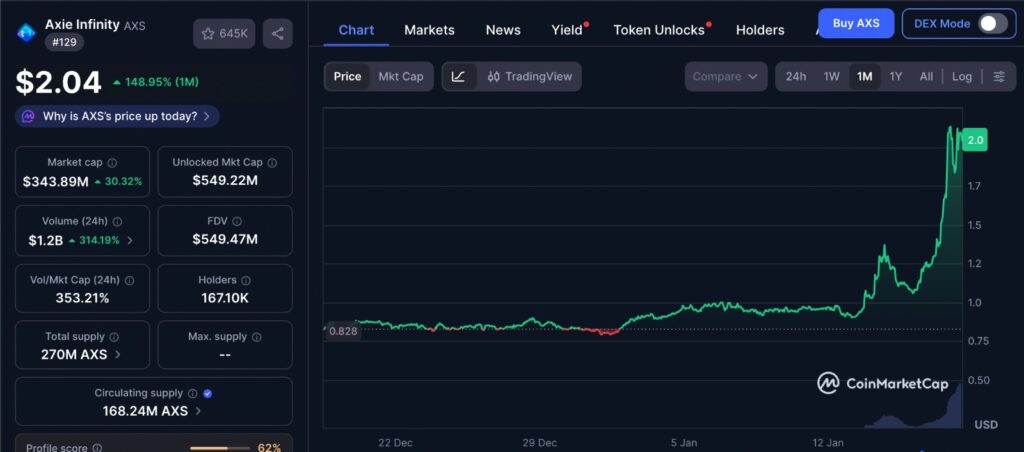Switch to the Markets tab

click(429, 30)
